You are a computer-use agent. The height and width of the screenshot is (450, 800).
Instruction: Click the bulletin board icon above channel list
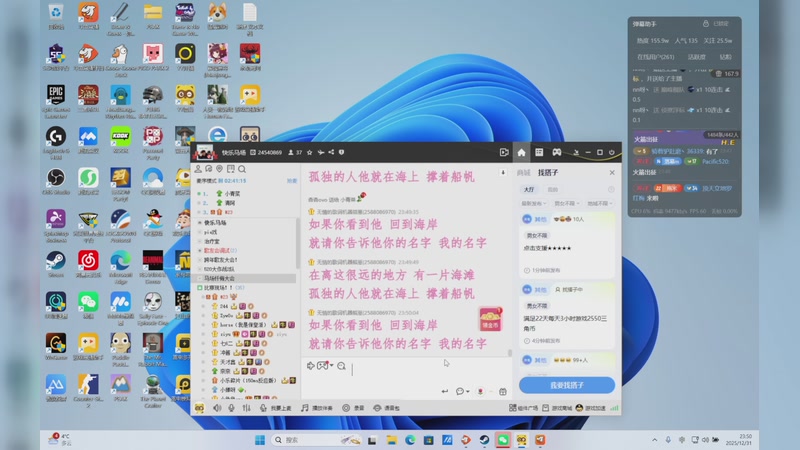click(x=231, y=169)
